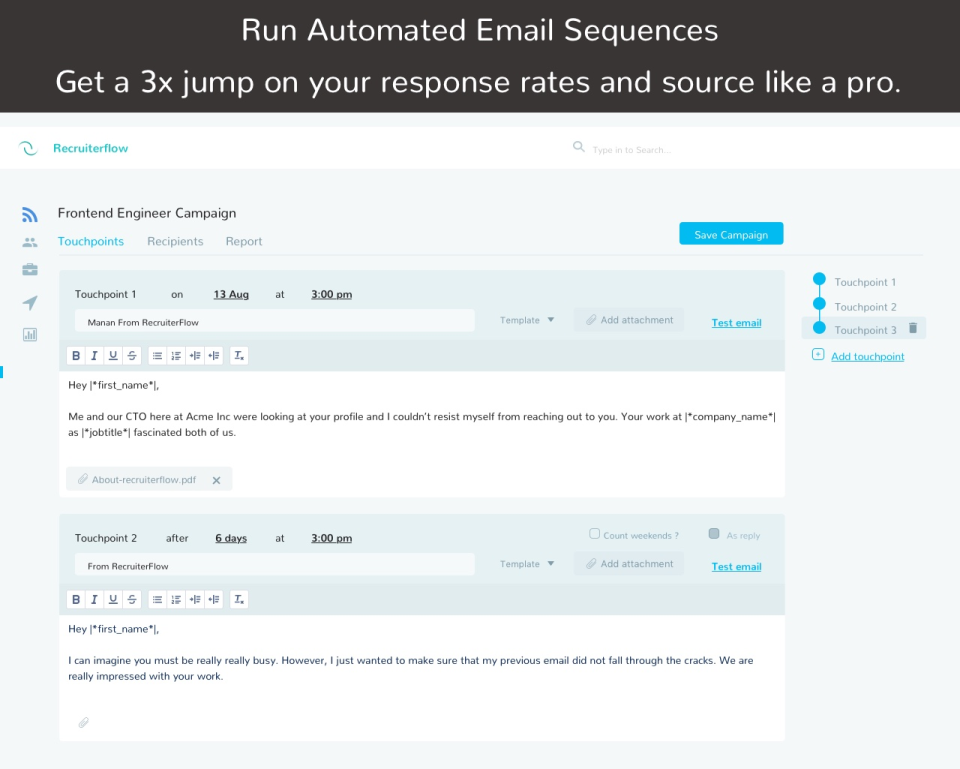Switch to the Recipients tab
The width and height of the screenshot is (960, 769).
point(175,241)
